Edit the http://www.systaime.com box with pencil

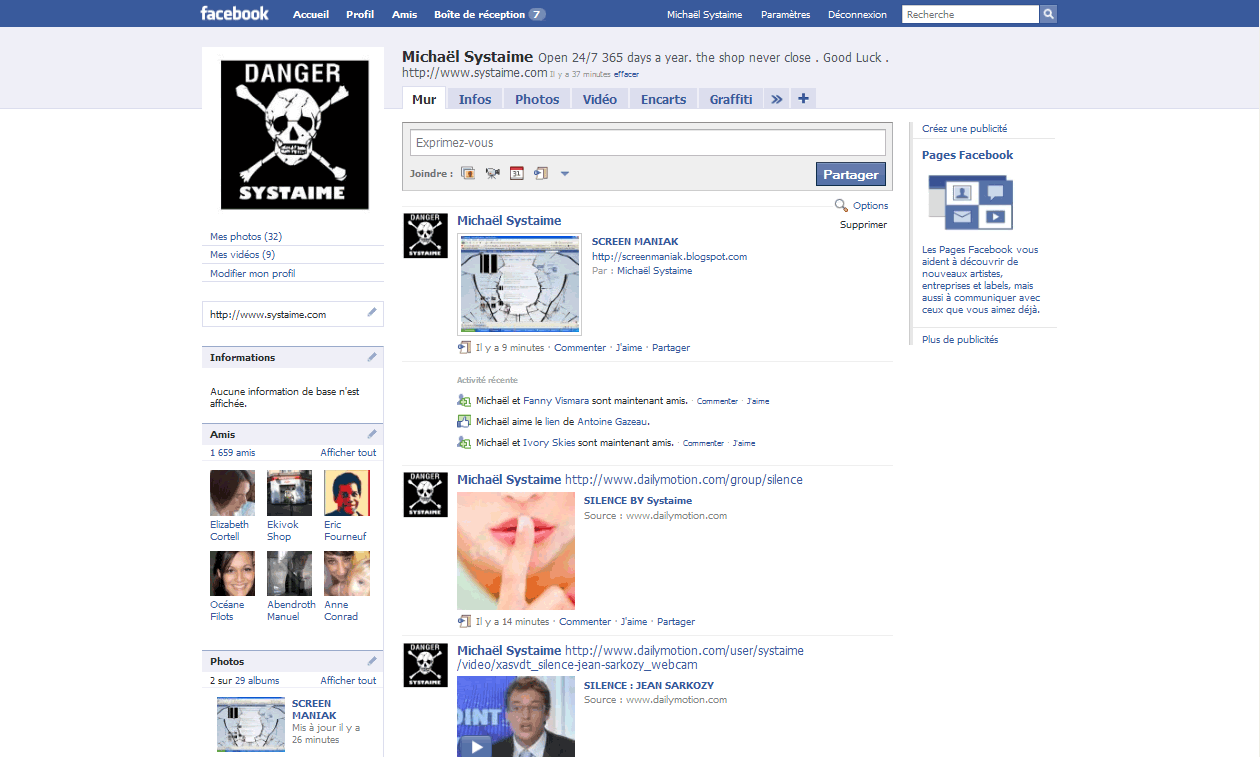(372, 313)
